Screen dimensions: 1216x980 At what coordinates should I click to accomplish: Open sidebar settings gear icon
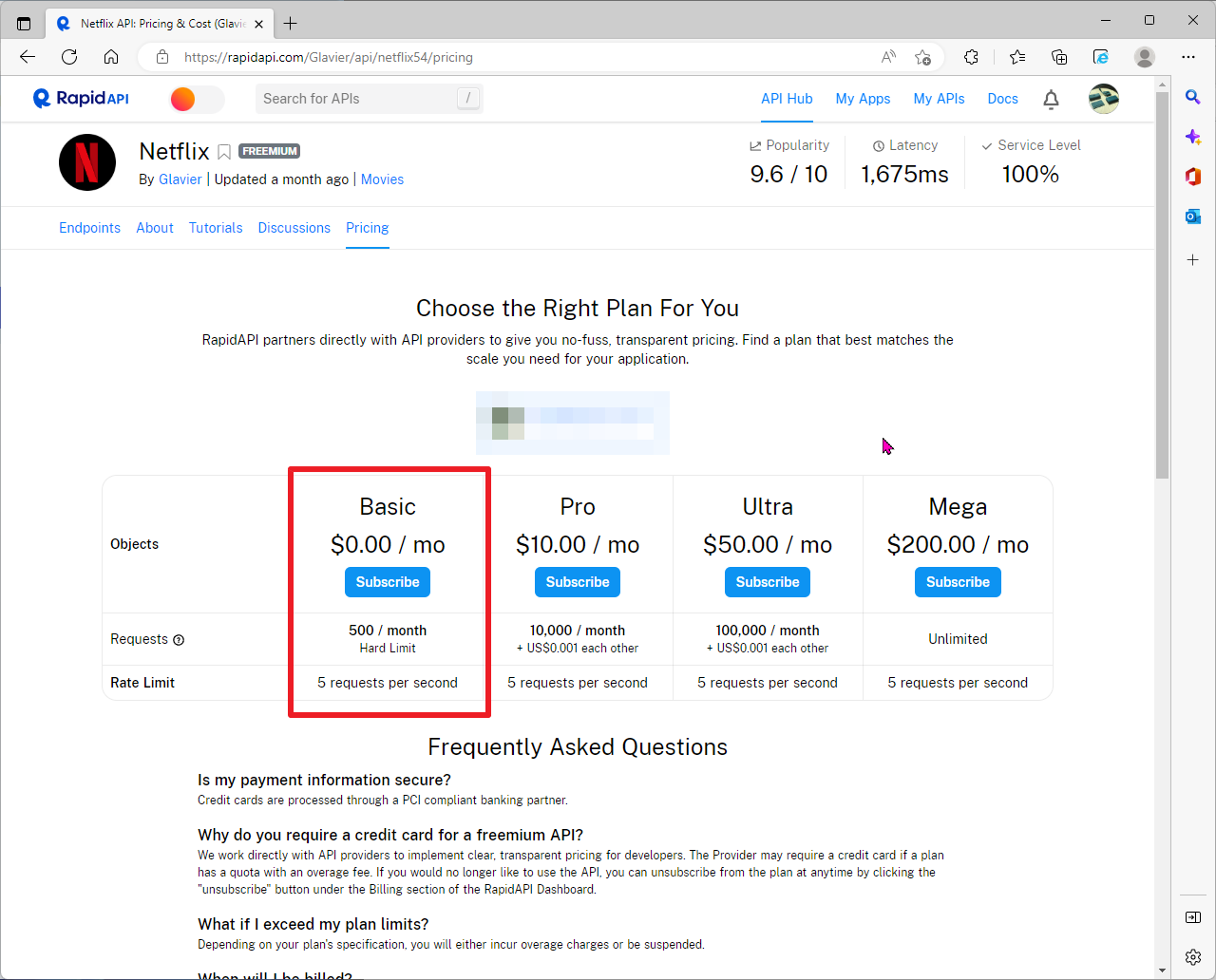click(1193, 956)
